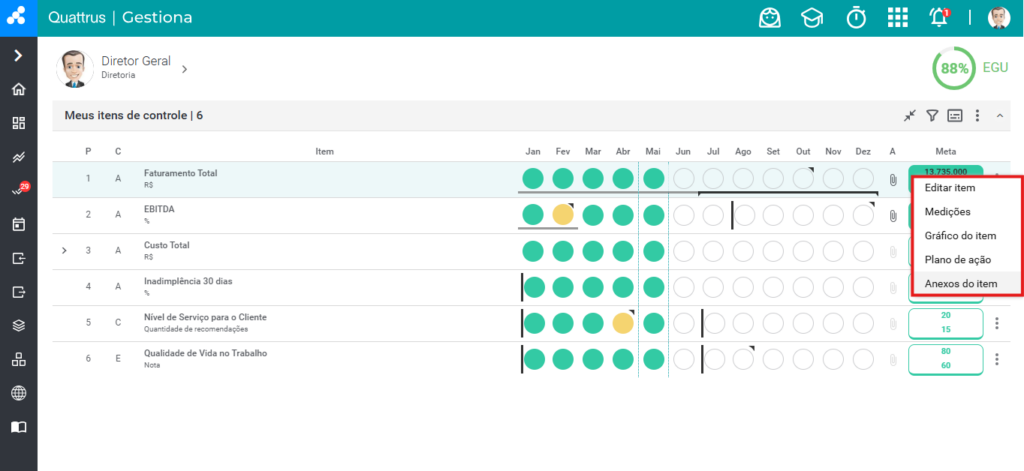This screenshot has height=471, width=1024.
Task: Click the card view icon in panel header
Action: 955,116
